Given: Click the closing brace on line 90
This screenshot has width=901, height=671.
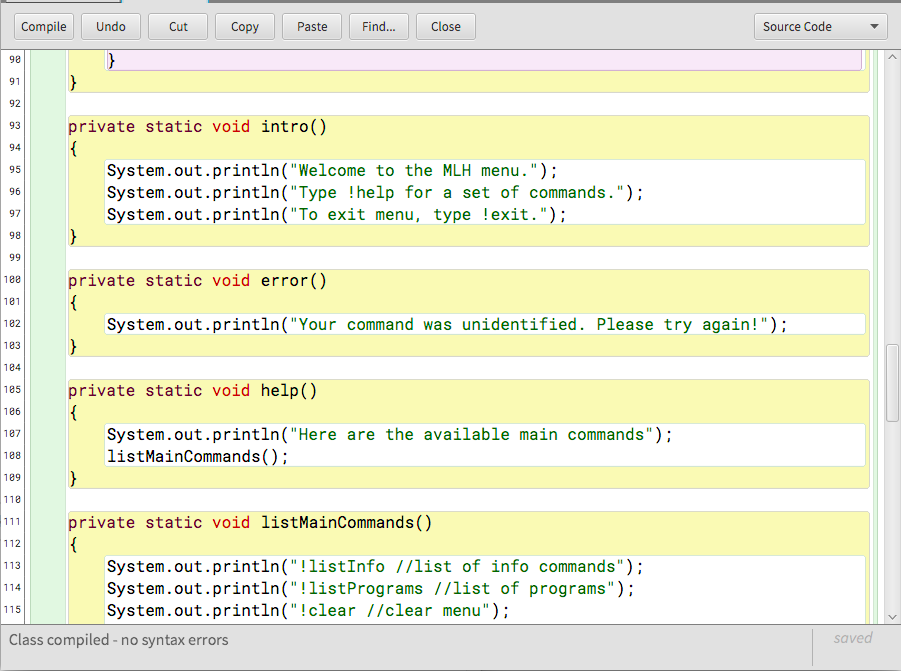Looking at the screenshot, I should tap(111, 60).
